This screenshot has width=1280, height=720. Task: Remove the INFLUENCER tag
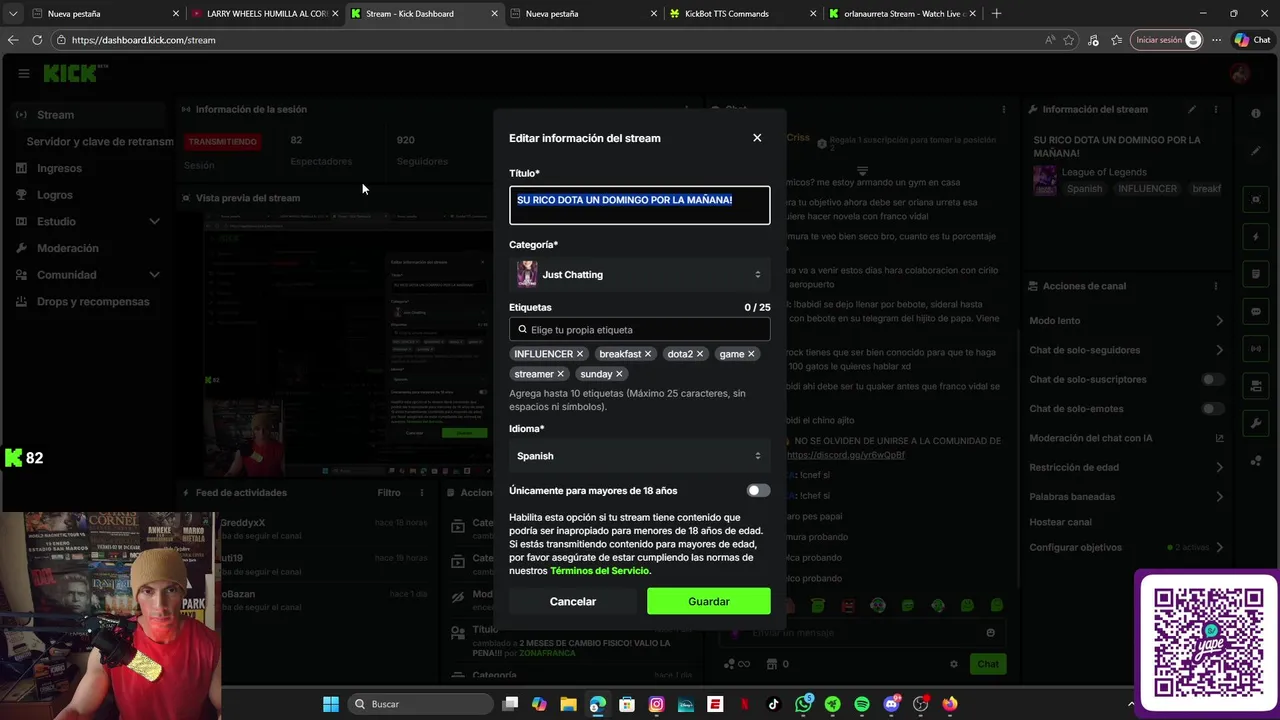(580, 354)
